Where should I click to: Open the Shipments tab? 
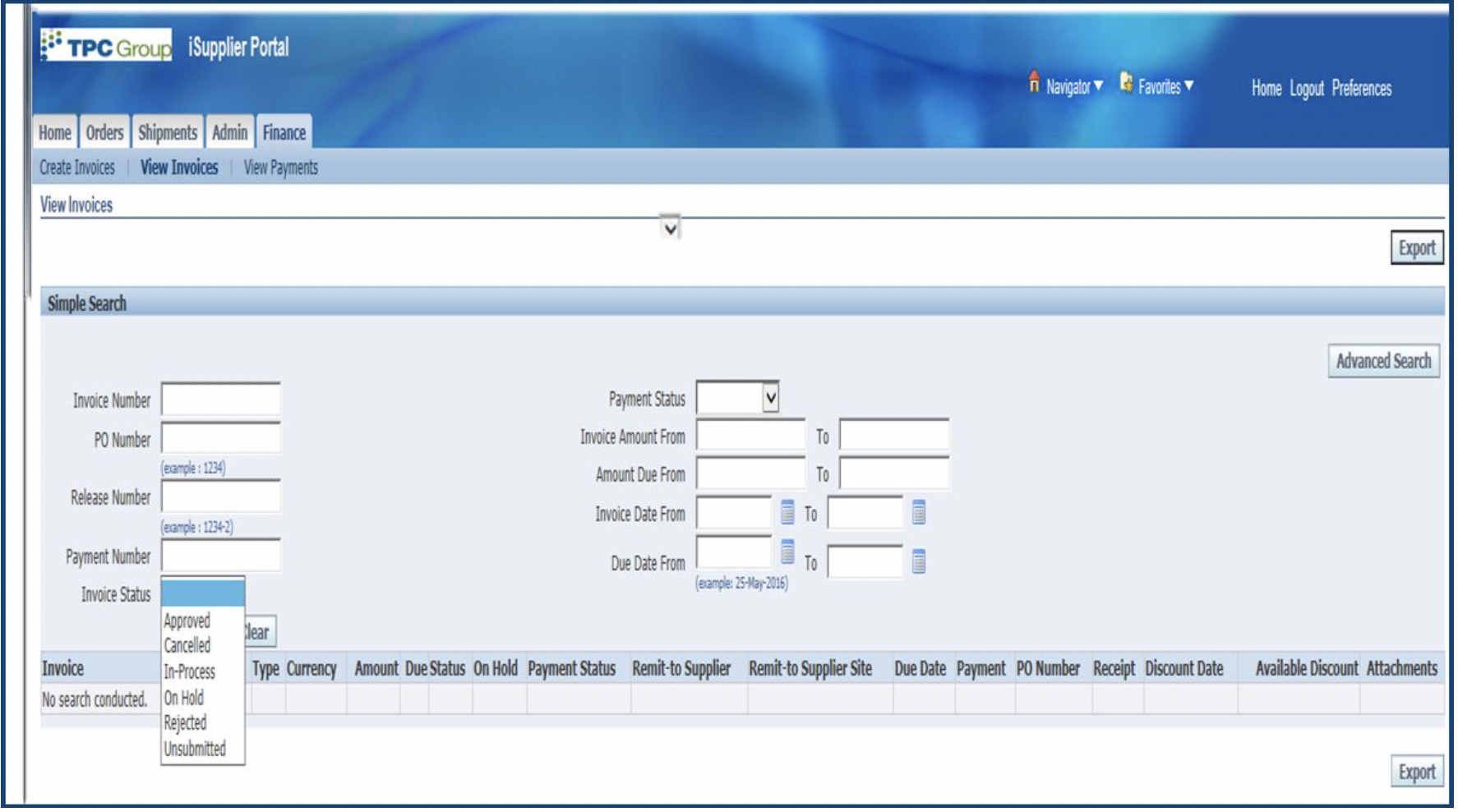pos(168,132)
